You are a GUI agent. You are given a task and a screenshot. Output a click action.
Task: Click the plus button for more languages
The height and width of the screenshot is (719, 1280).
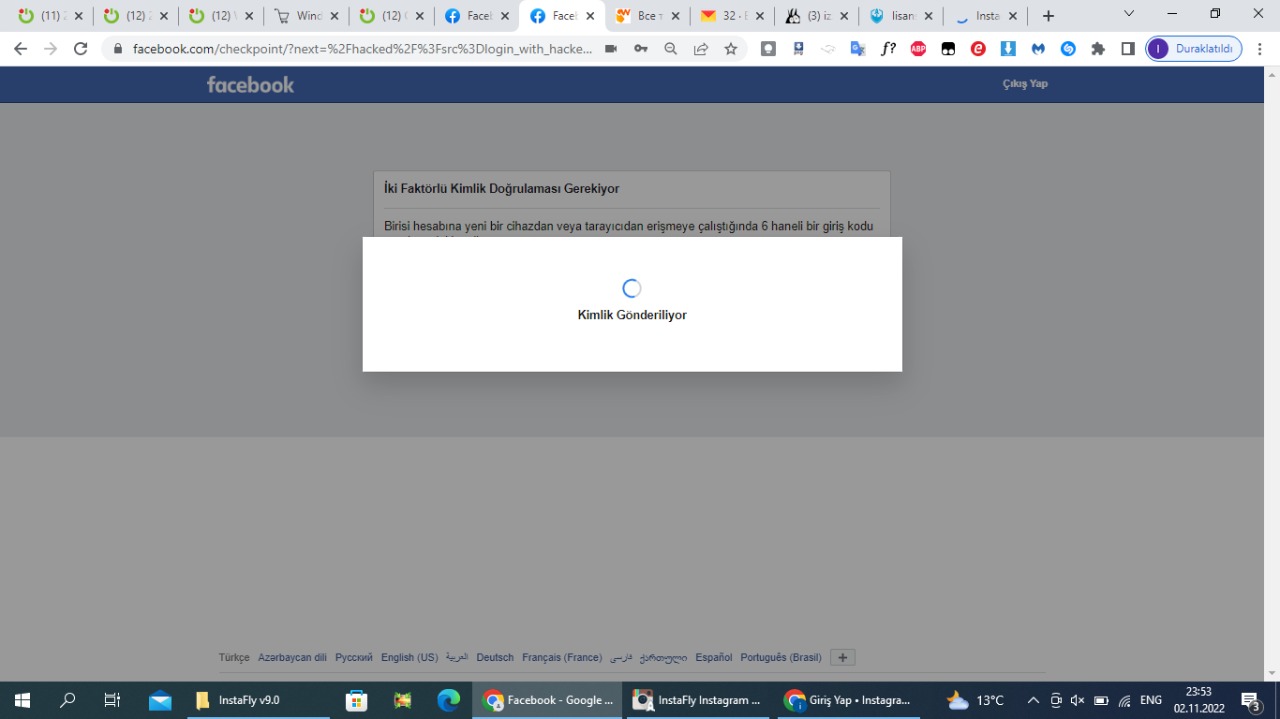pos(843,658)
